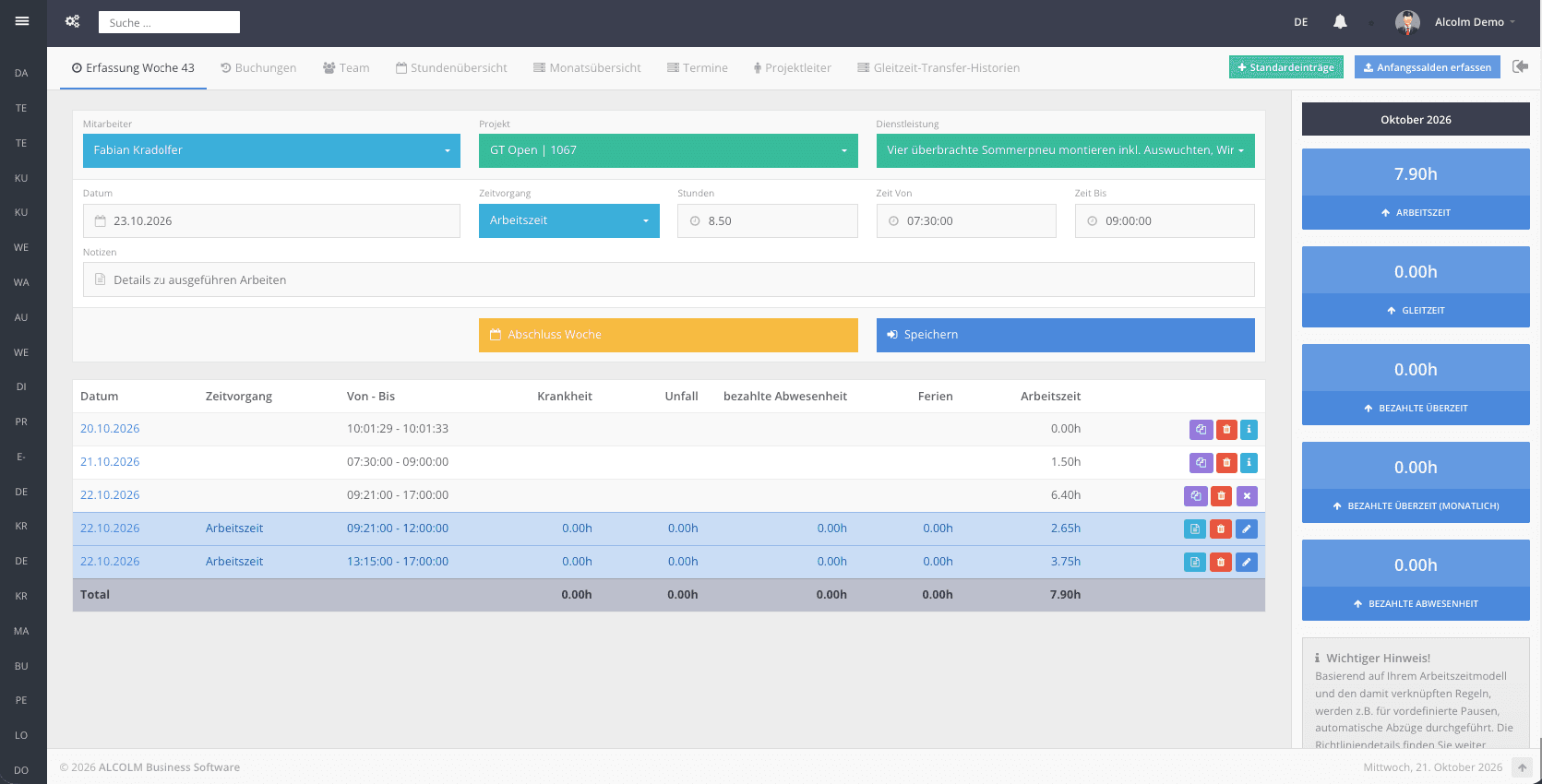Click the Standardeinträge button

click(x=1285, y=67)
